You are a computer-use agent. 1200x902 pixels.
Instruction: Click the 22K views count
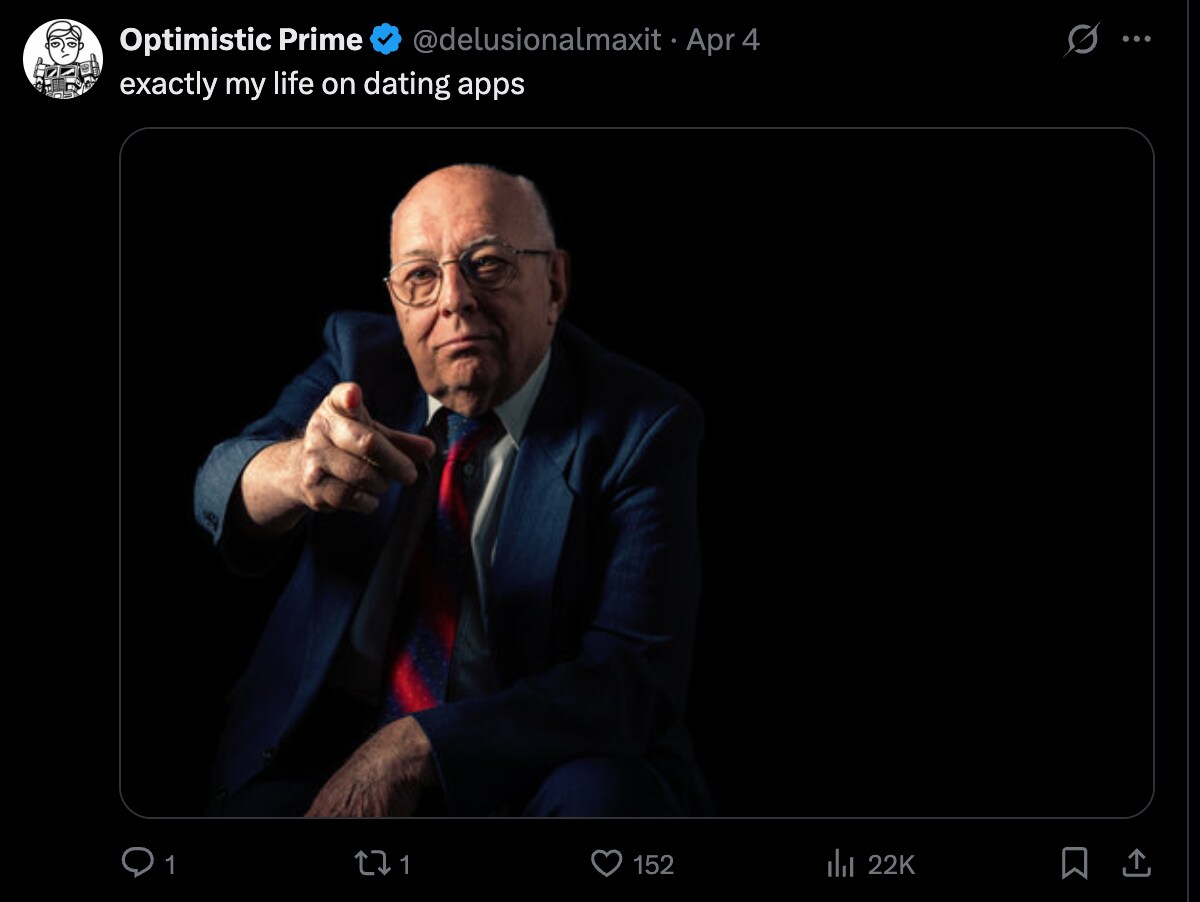891,864
